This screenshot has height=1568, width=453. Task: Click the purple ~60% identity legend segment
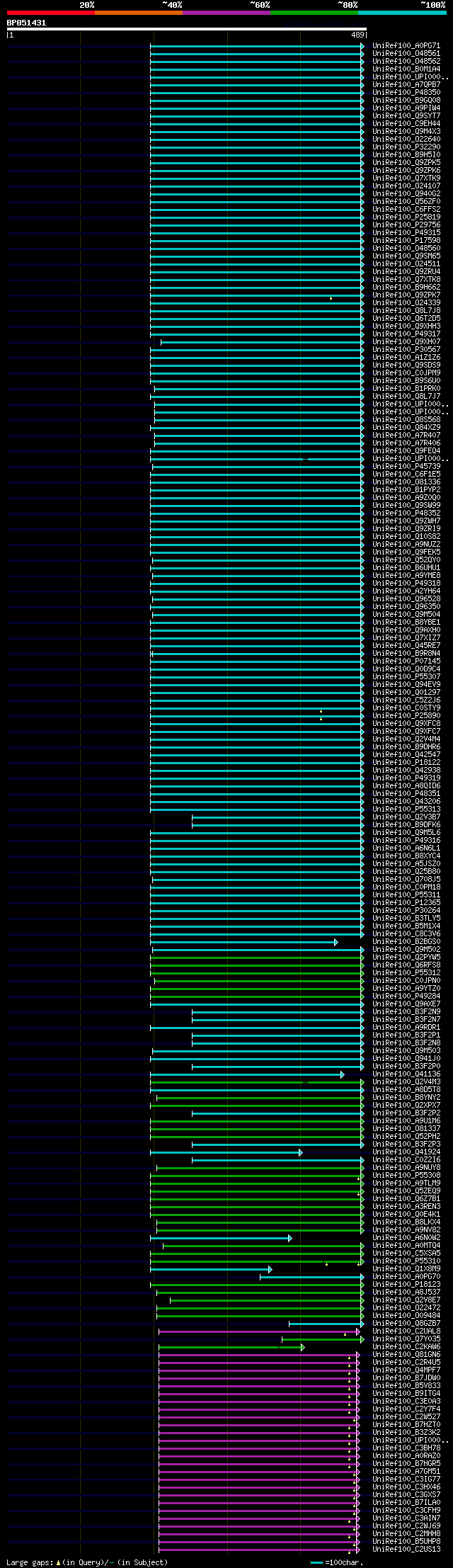(x=226, y=13)
